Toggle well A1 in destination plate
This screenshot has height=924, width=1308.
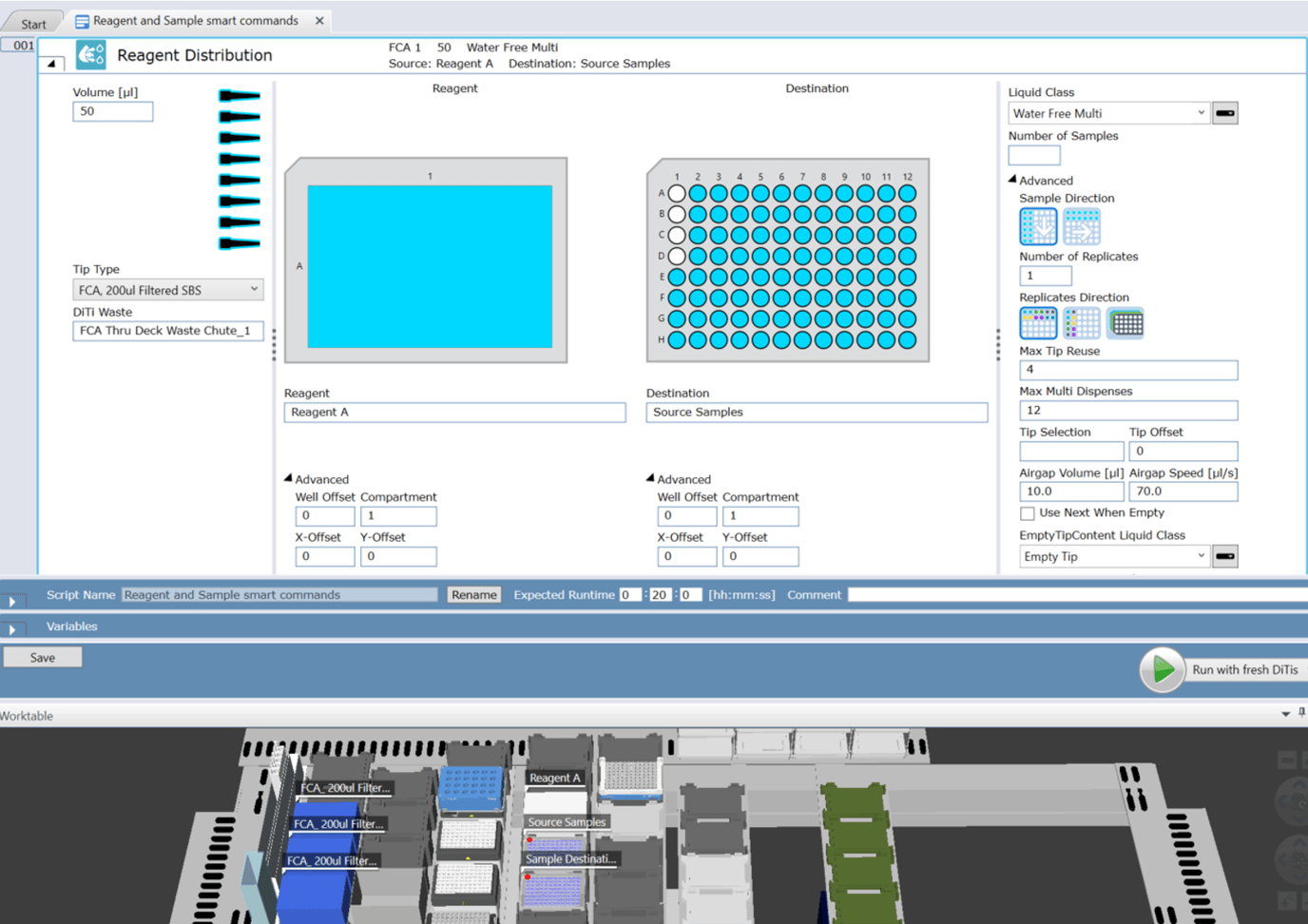tap(677, 193)
